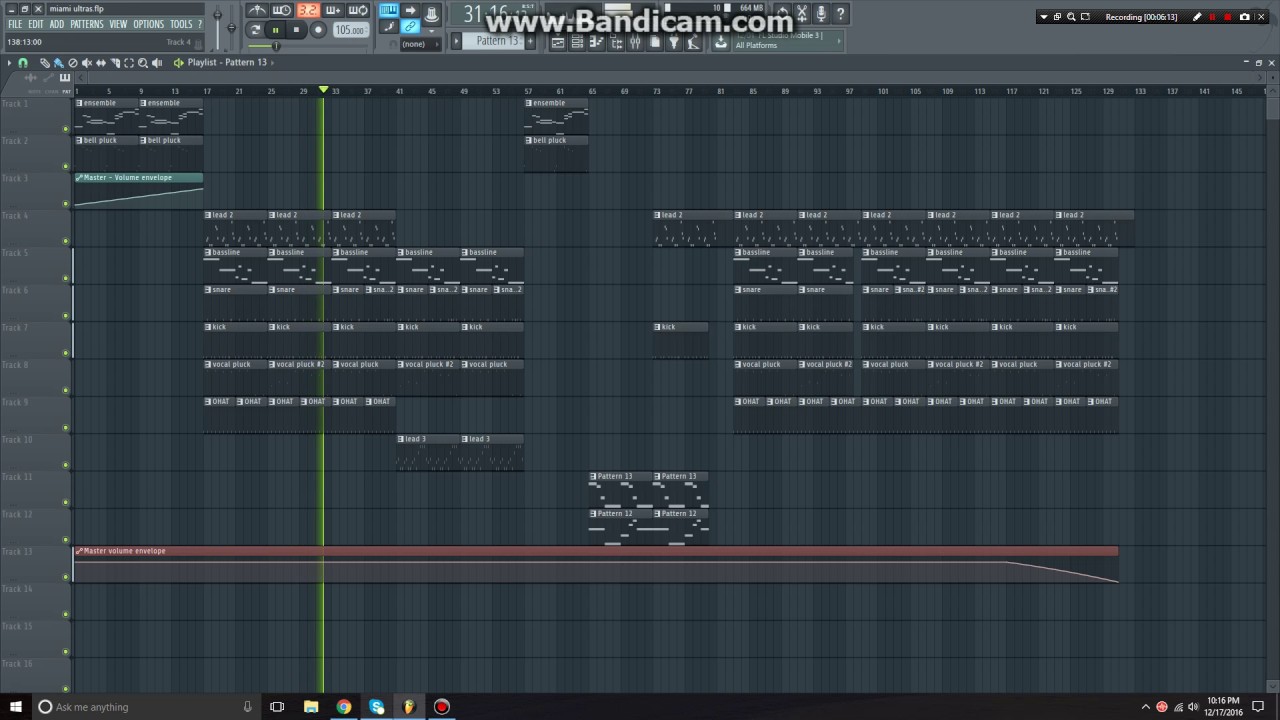Open the FILE menu
The image size is (1280, 720).
pyautogui.click(x=15, y=24)
